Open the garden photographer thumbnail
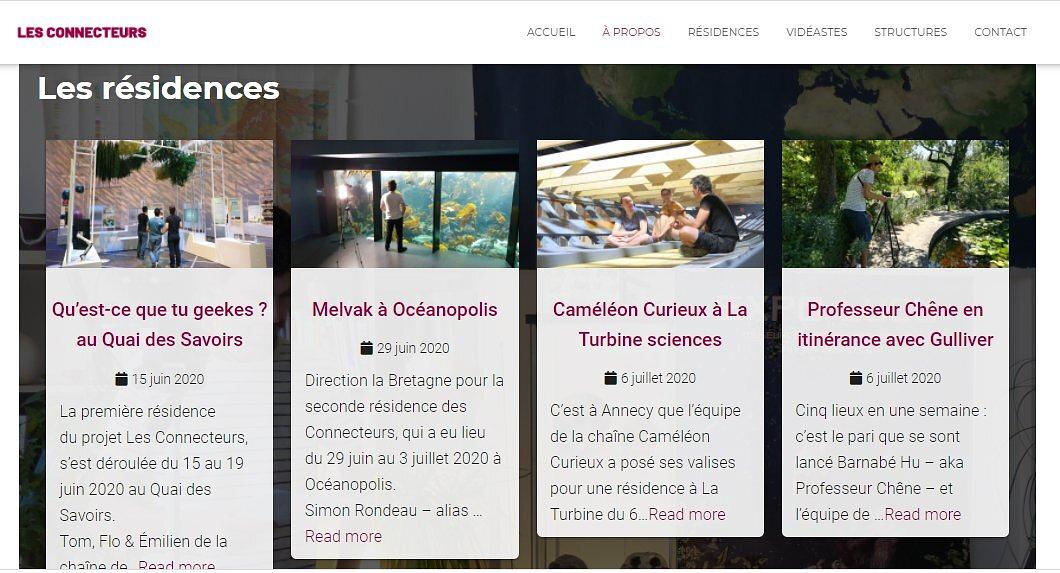This screenshot has height=573, width=1060. click(895, 204)
